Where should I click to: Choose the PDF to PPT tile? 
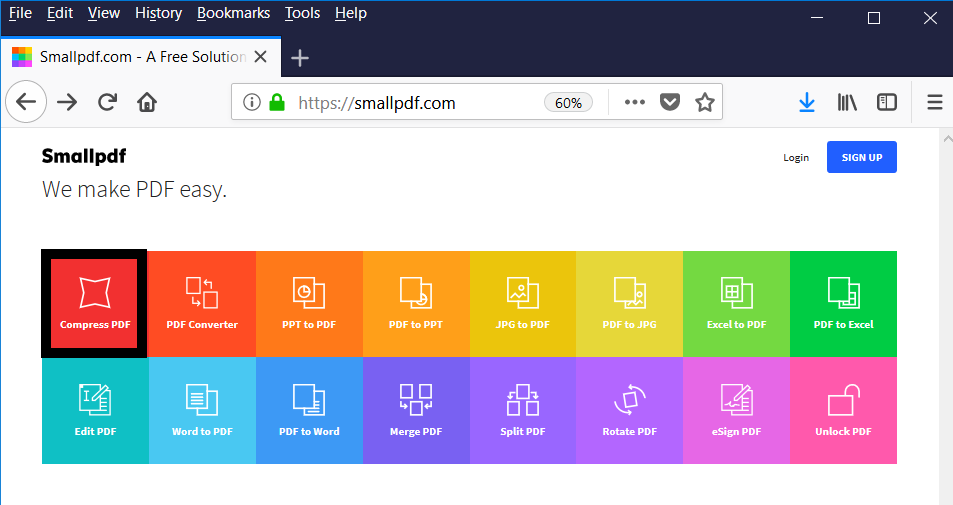pyautogui.click(x=416, y=304)
